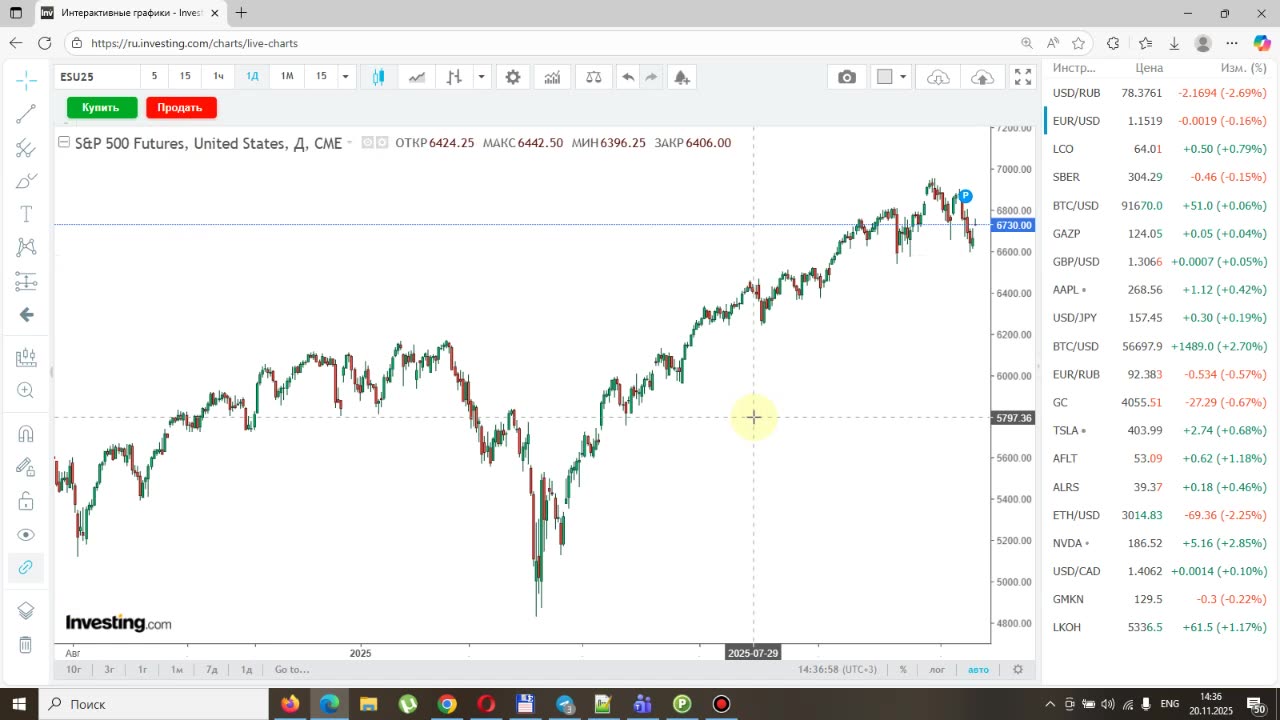Open the Windows Start menu
Image resolution: width=1280 pixels, height=720 pixels.
(x=19, y=704)
